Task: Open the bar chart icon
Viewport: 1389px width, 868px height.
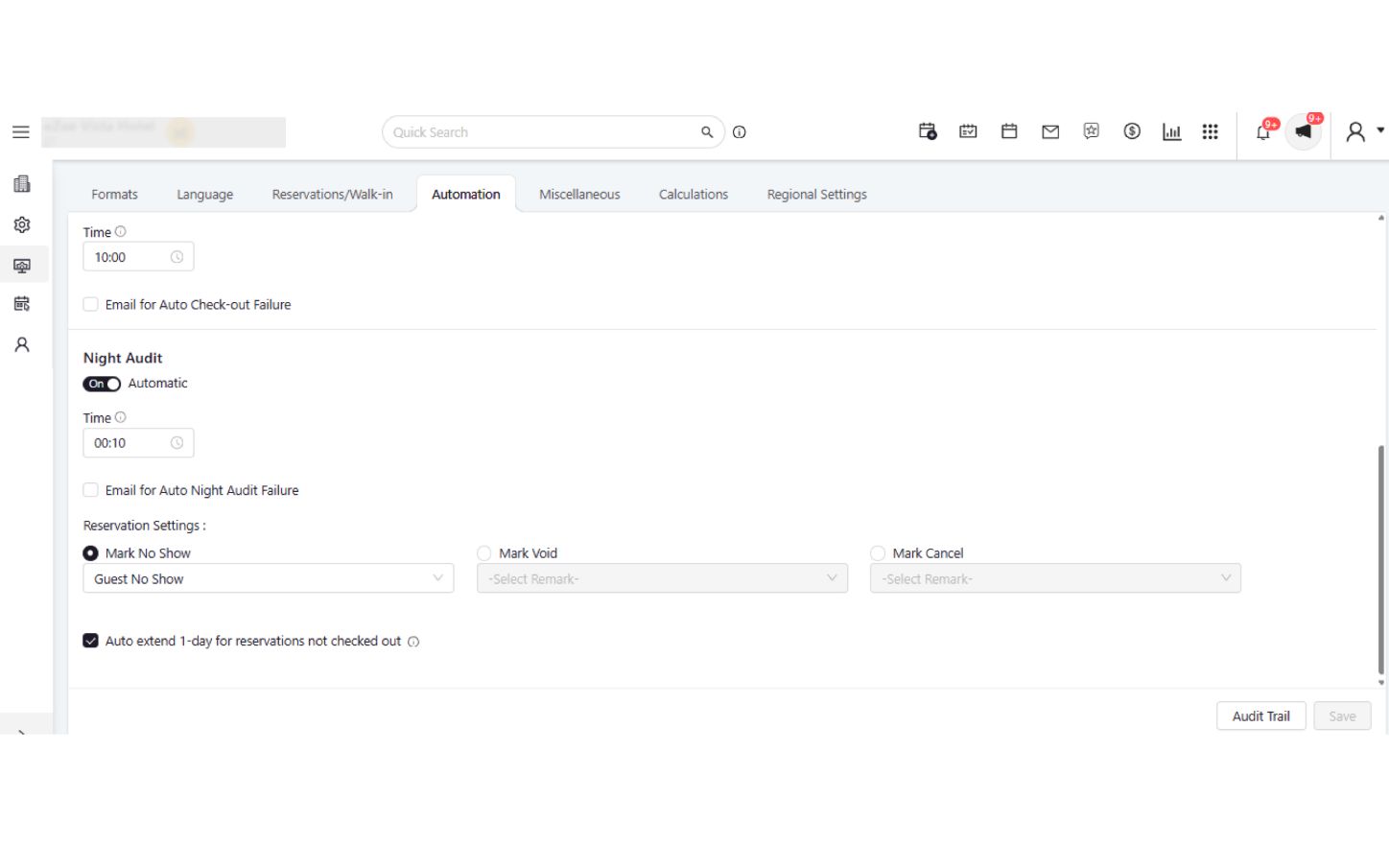Action: 1172,132
